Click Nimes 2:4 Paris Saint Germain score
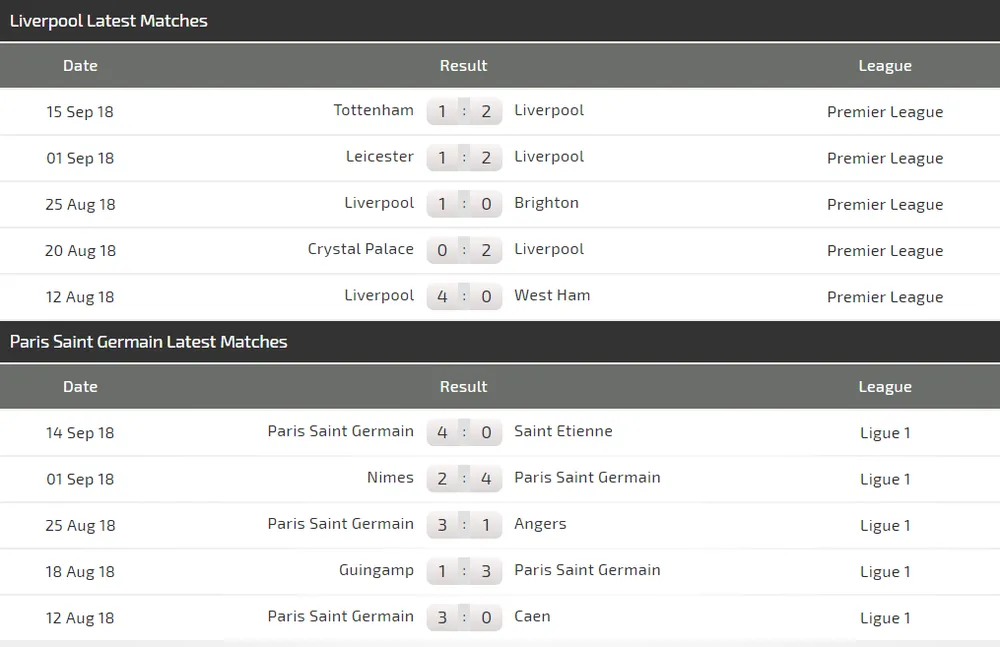Screen dimensions: 1000x647 pos(464,478)
